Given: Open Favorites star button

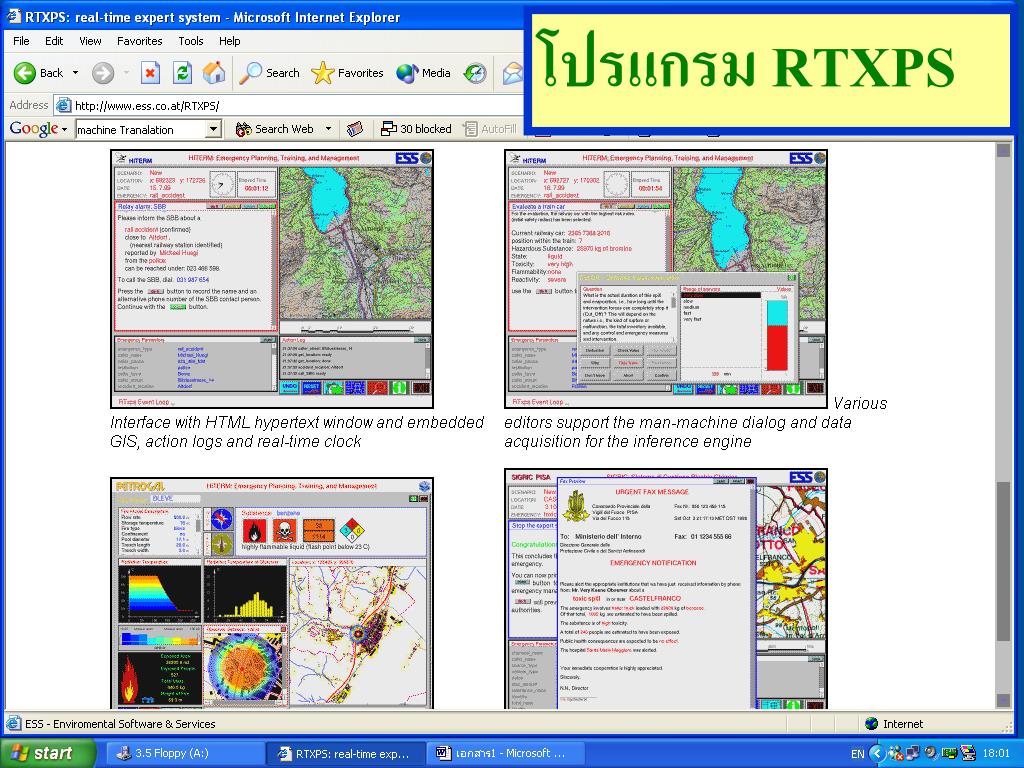Looking at the screenshot, I should point(347,73).
